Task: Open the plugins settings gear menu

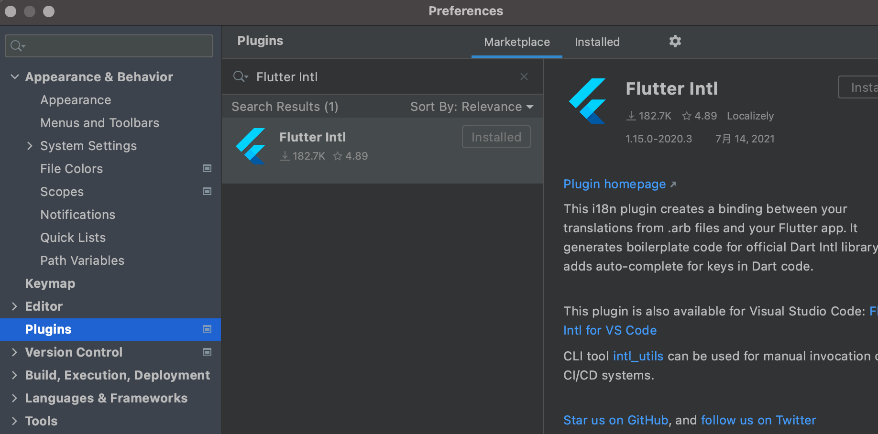Action: point(675,41)
